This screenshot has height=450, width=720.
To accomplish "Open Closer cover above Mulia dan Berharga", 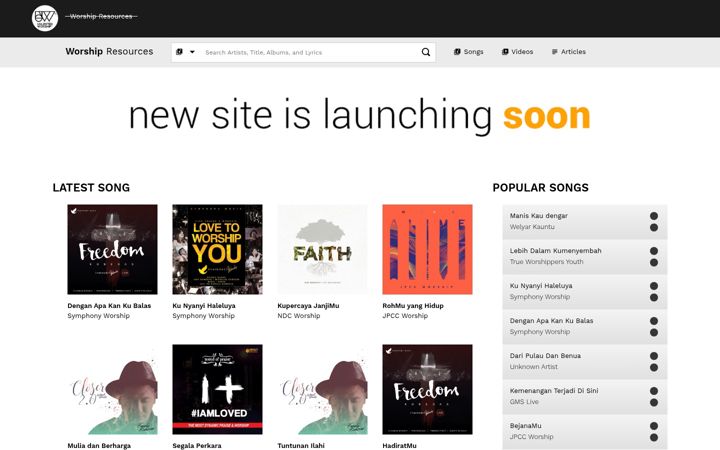I will [x=112, y=389].
